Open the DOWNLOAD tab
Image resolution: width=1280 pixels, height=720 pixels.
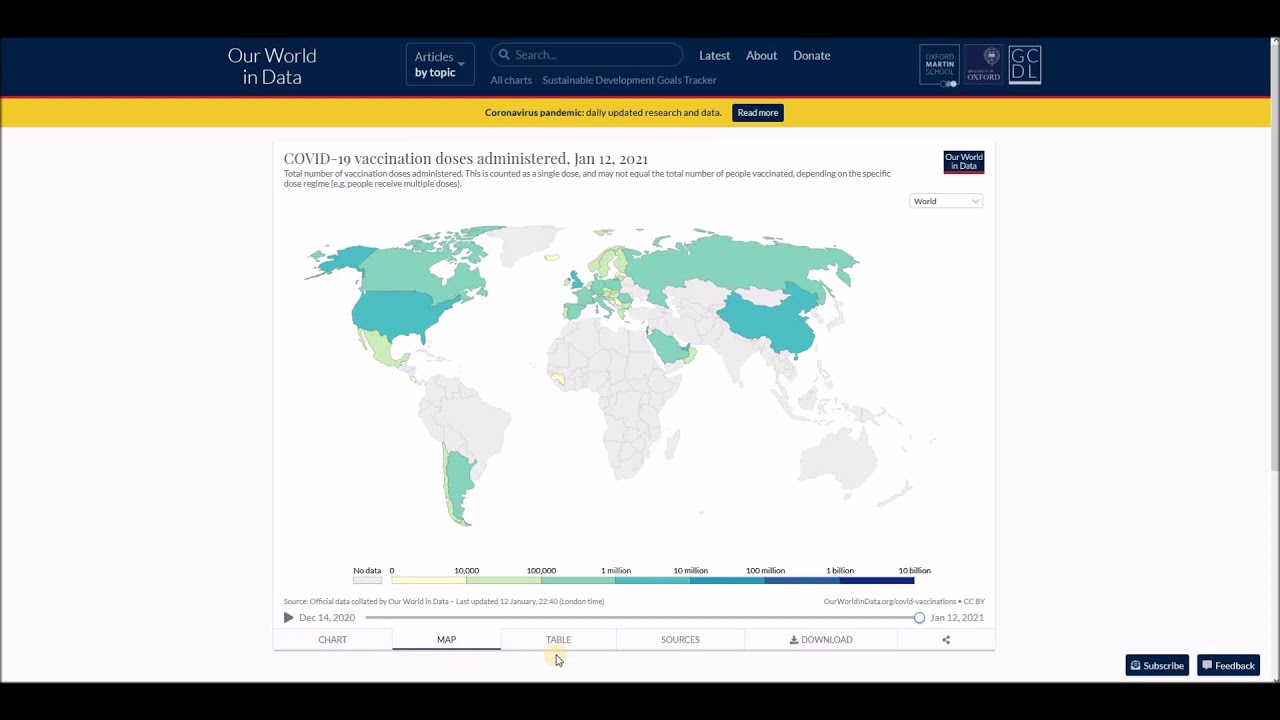pos(821,640)
